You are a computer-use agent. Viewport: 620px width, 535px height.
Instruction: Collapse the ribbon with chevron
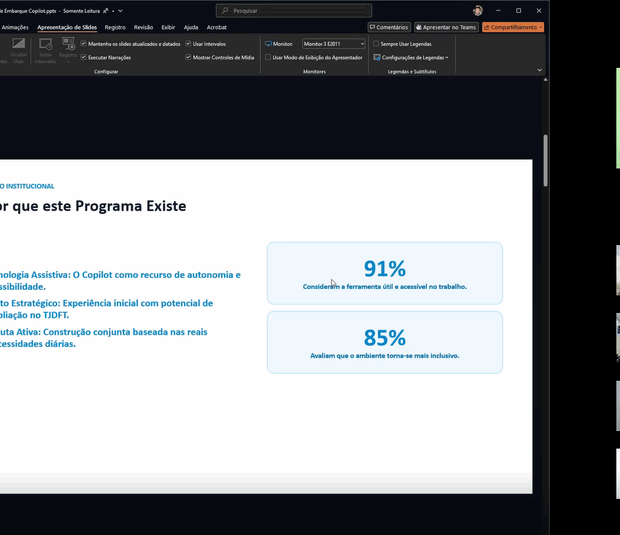pyautogui.click(x=539, y=70)
